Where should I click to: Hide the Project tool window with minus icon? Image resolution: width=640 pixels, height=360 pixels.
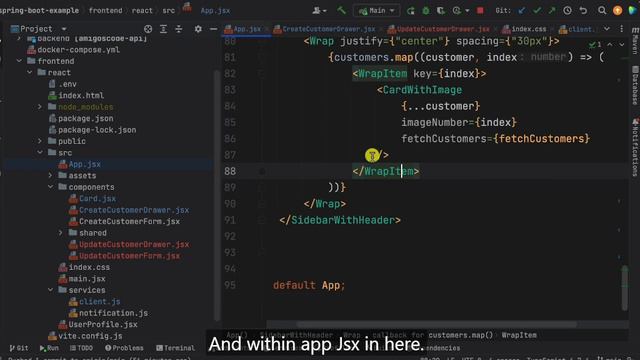click(x=213, y=29)
